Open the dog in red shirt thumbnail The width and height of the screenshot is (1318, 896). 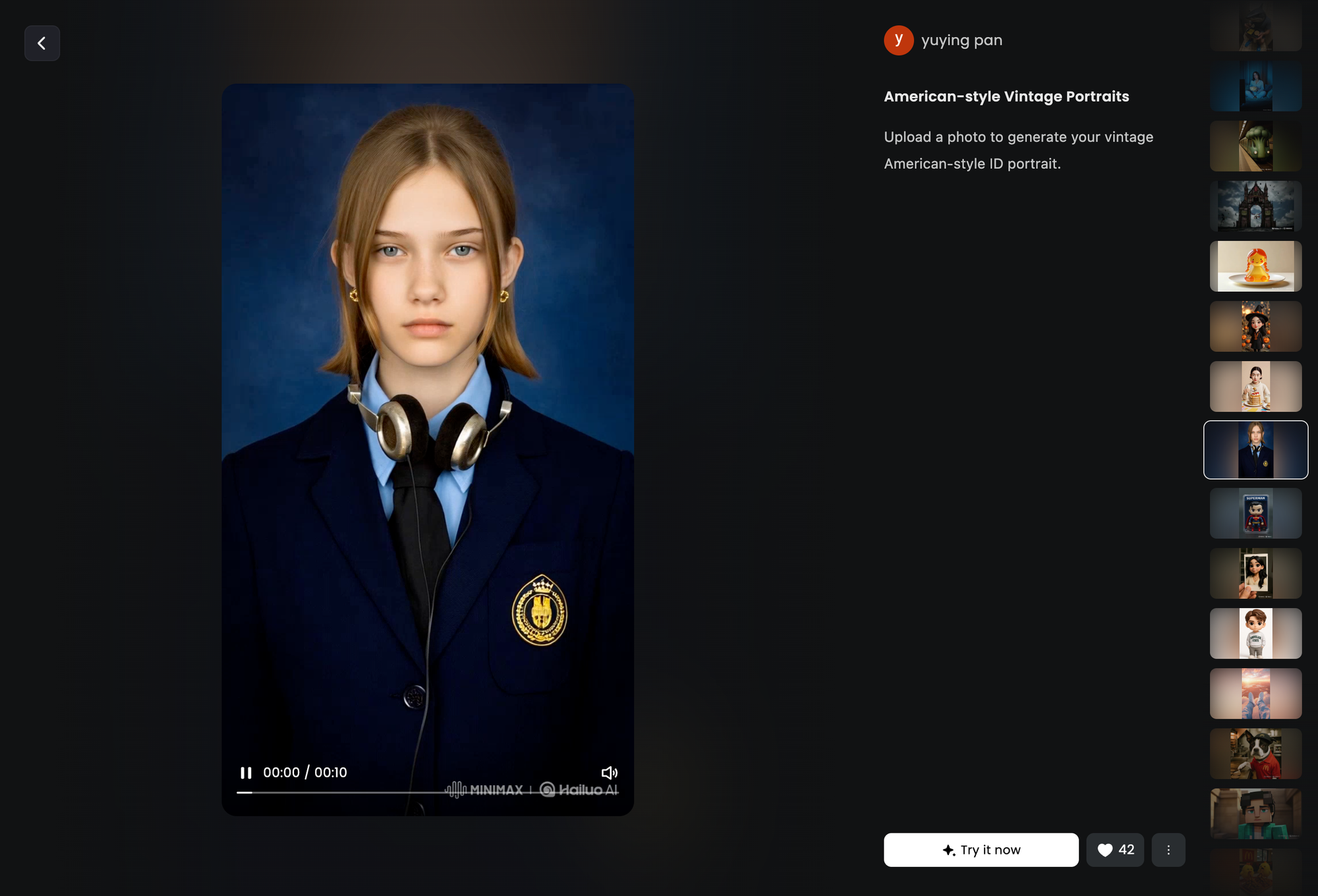coord(1255,754)
